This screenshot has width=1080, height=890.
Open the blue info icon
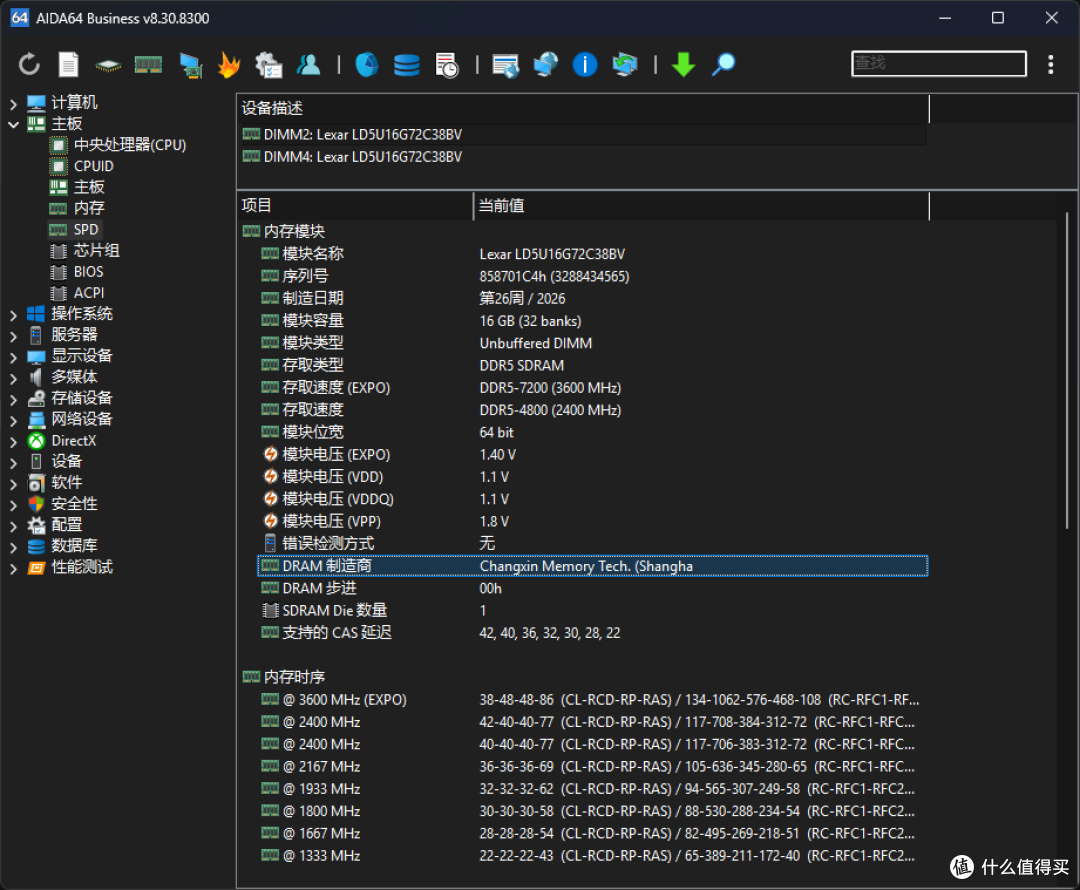click(x=585, y=65)
